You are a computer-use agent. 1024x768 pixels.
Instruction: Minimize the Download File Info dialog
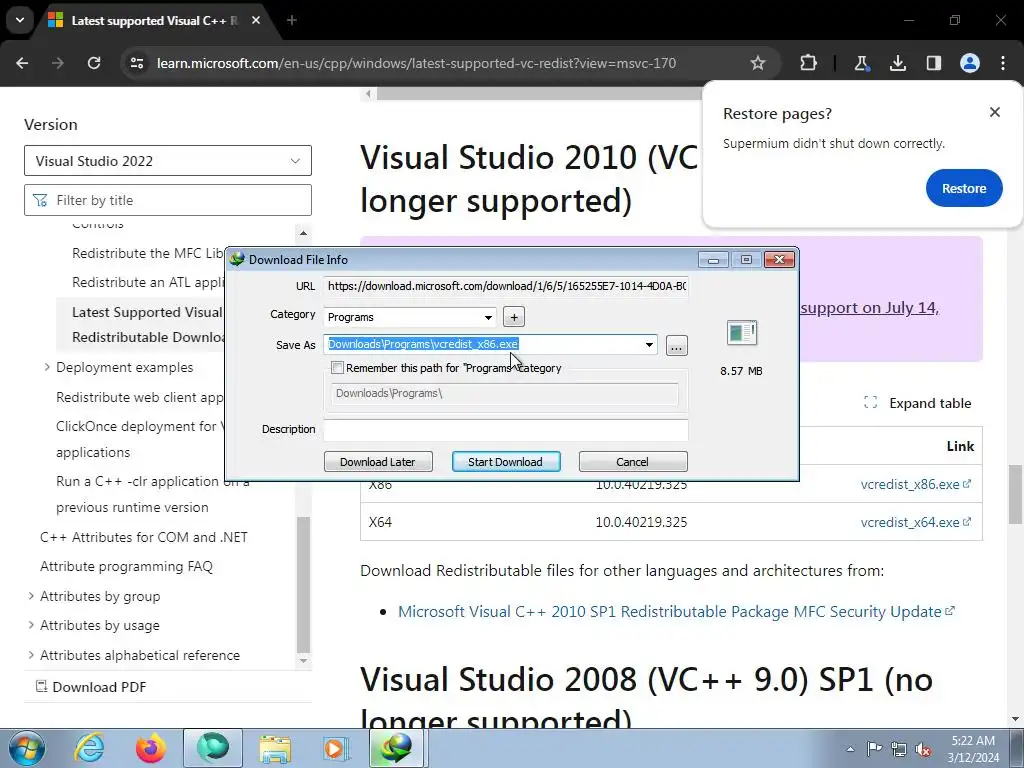pyautogui.click(x=713, y=260)
